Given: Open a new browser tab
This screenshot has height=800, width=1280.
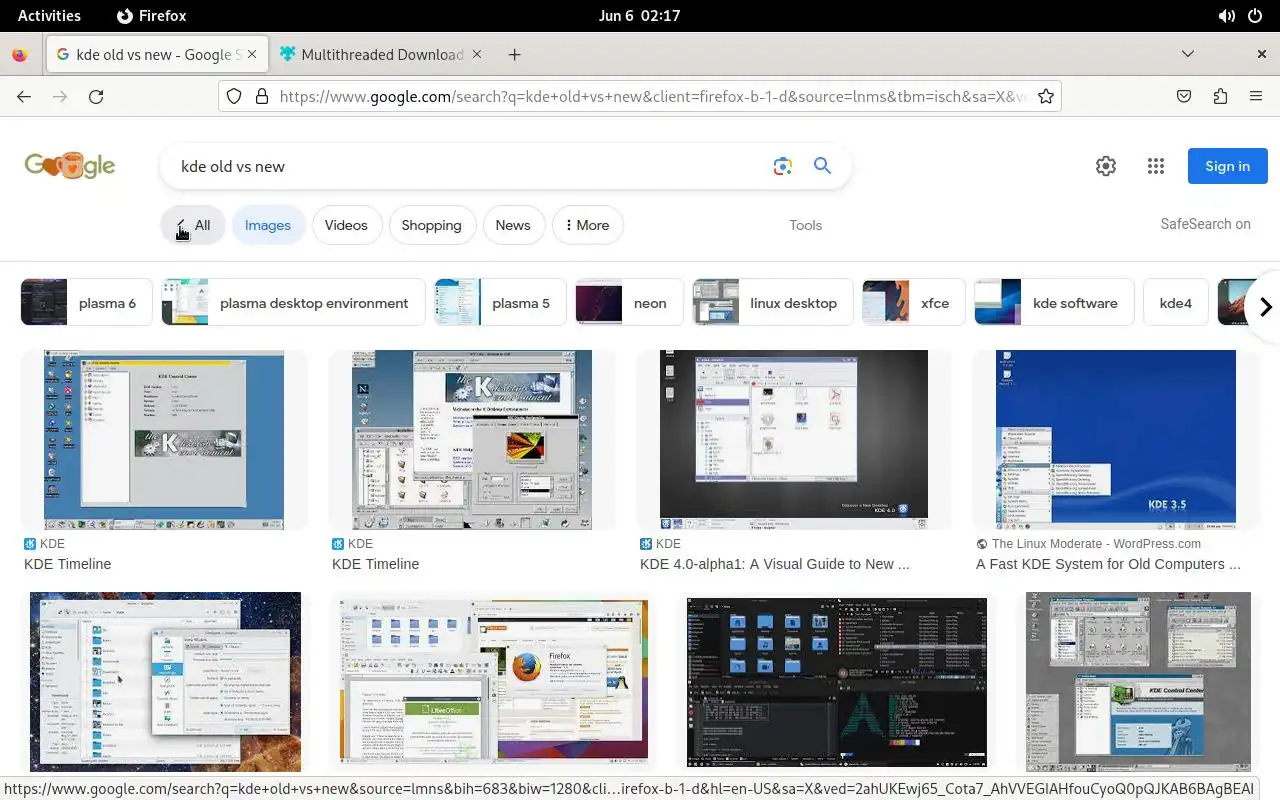Looking at the screenshot, I should tap(514, 54).
